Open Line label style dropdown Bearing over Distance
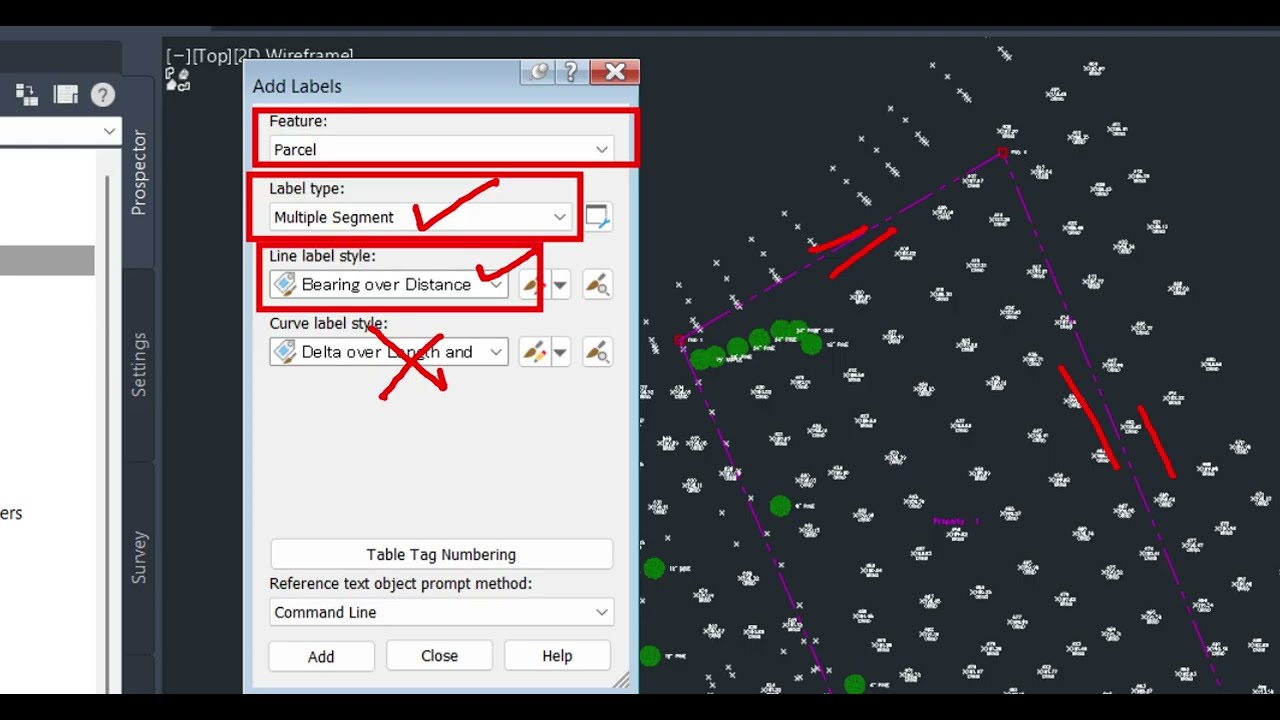1280x720 pixels. [389, 285]
